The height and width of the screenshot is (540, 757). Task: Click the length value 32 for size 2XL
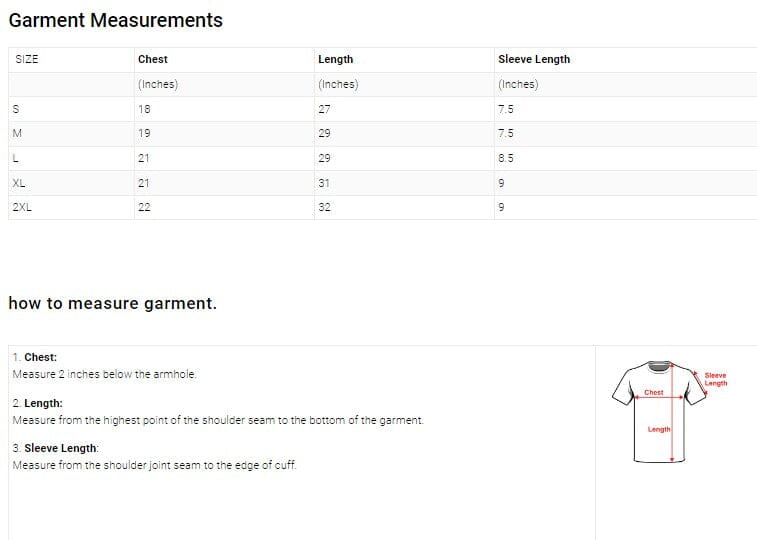tap(324, 207)
